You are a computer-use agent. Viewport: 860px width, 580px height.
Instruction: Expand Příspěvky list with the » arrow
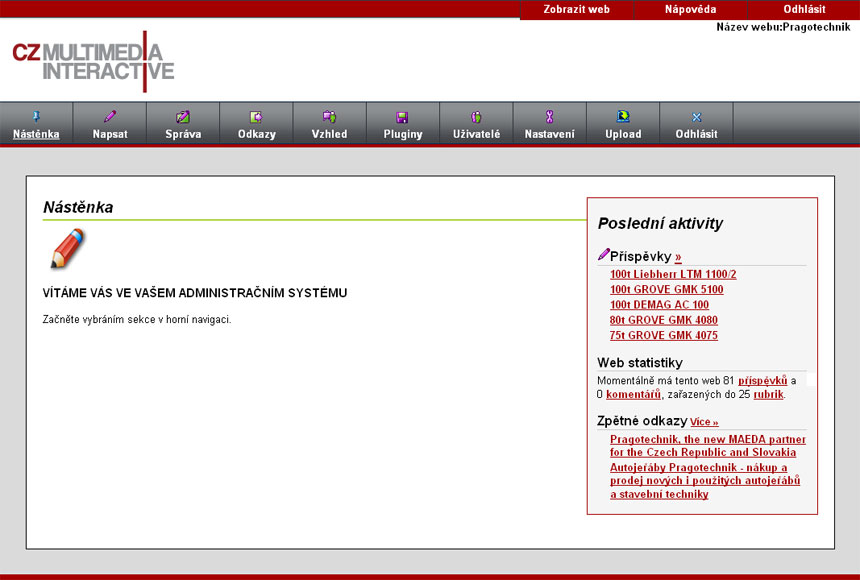[x=678, y=257]
